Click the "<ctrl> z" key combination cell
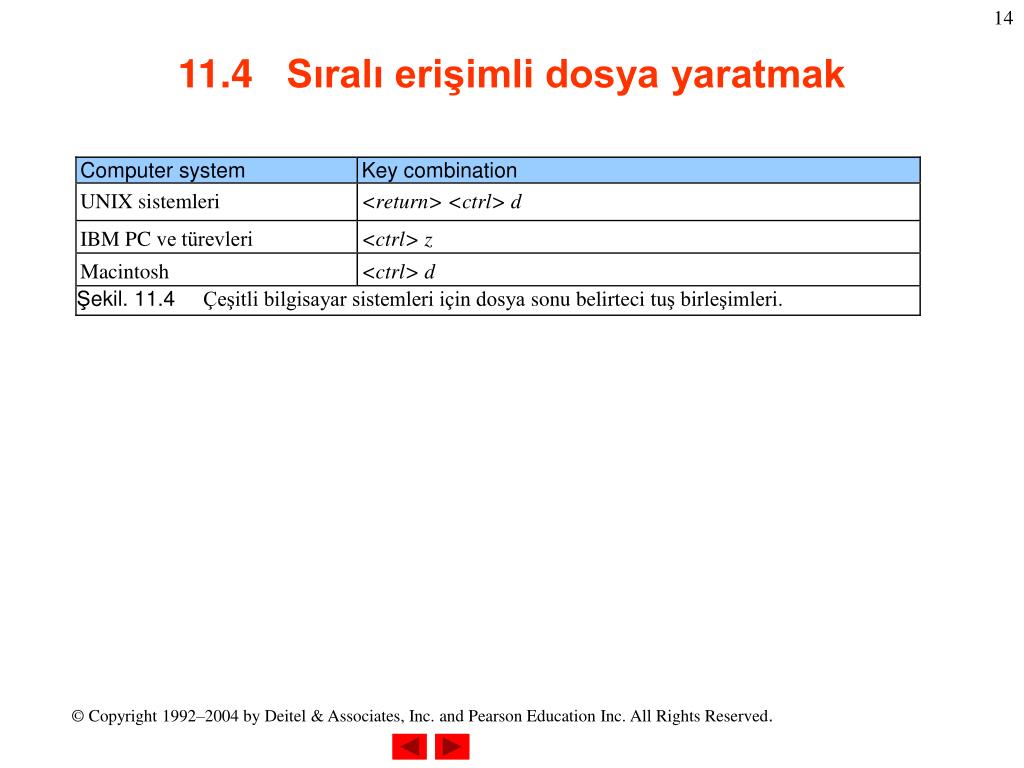The height and width of the screenshot is (768, 1024). coord(639,238)
